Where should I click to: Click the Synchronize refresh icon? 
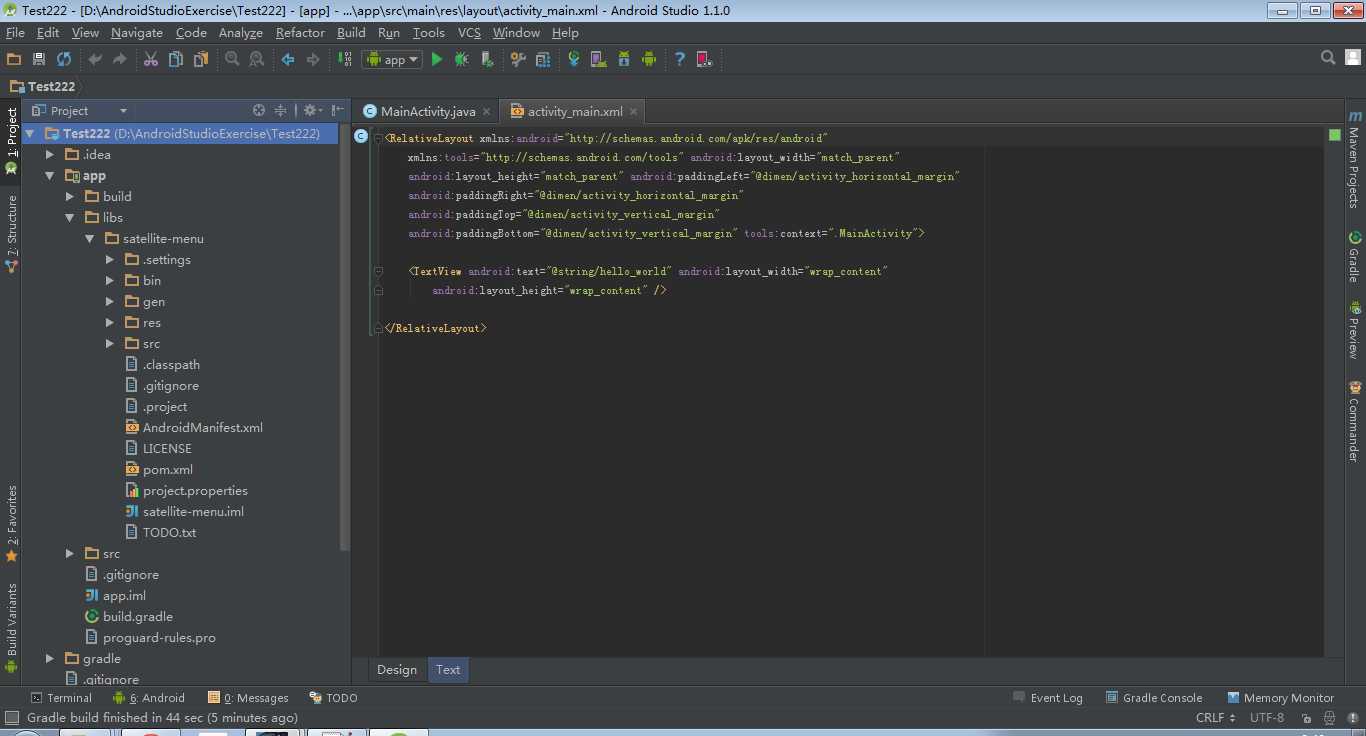(x=64, y=59)
